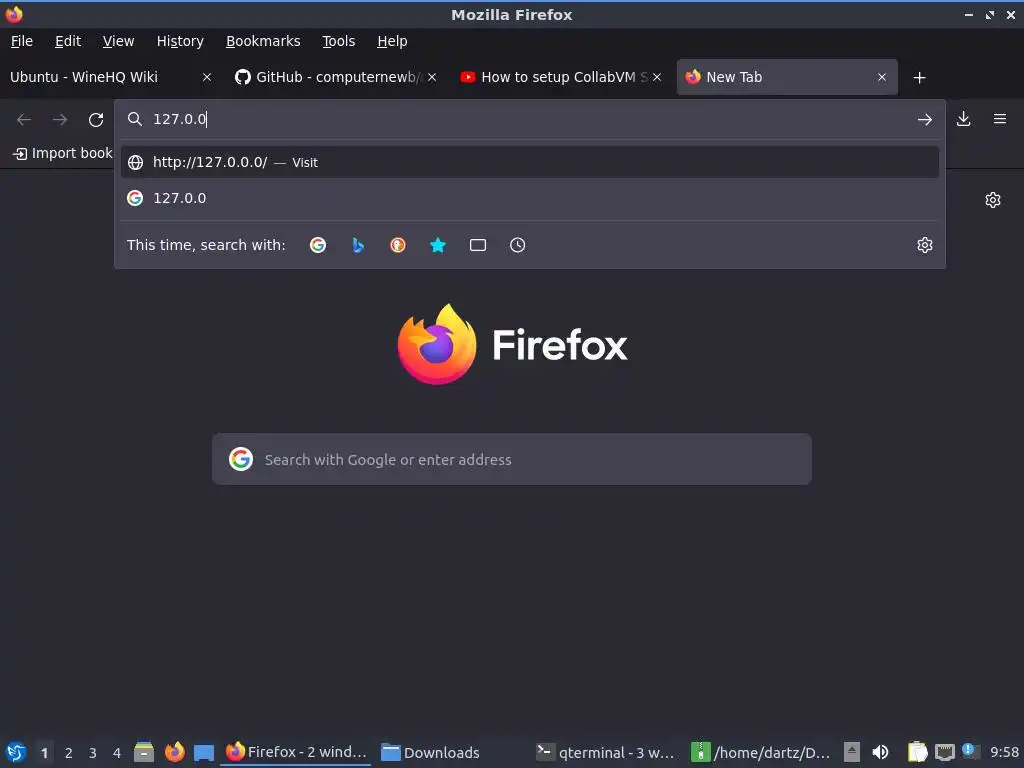Click the Go arrow in address bar
The width and height of the screenshot is (1024, 768).
click(925, 120)
